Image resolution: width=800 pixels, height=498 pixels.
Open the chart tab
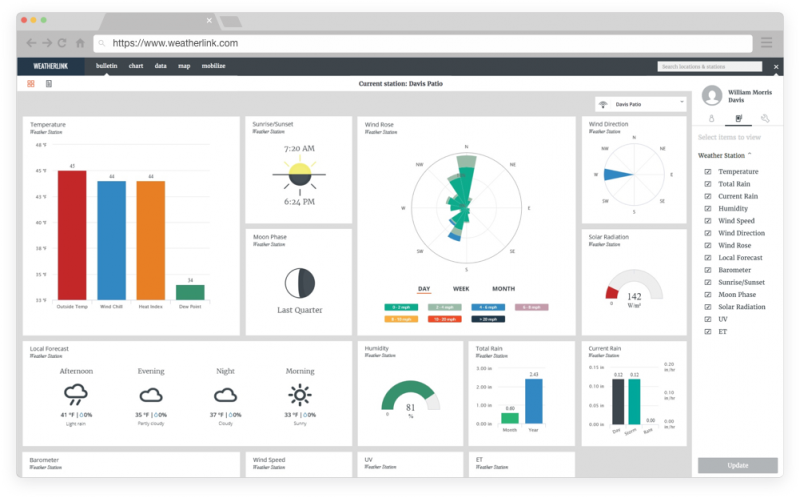[x=136, y=66]
